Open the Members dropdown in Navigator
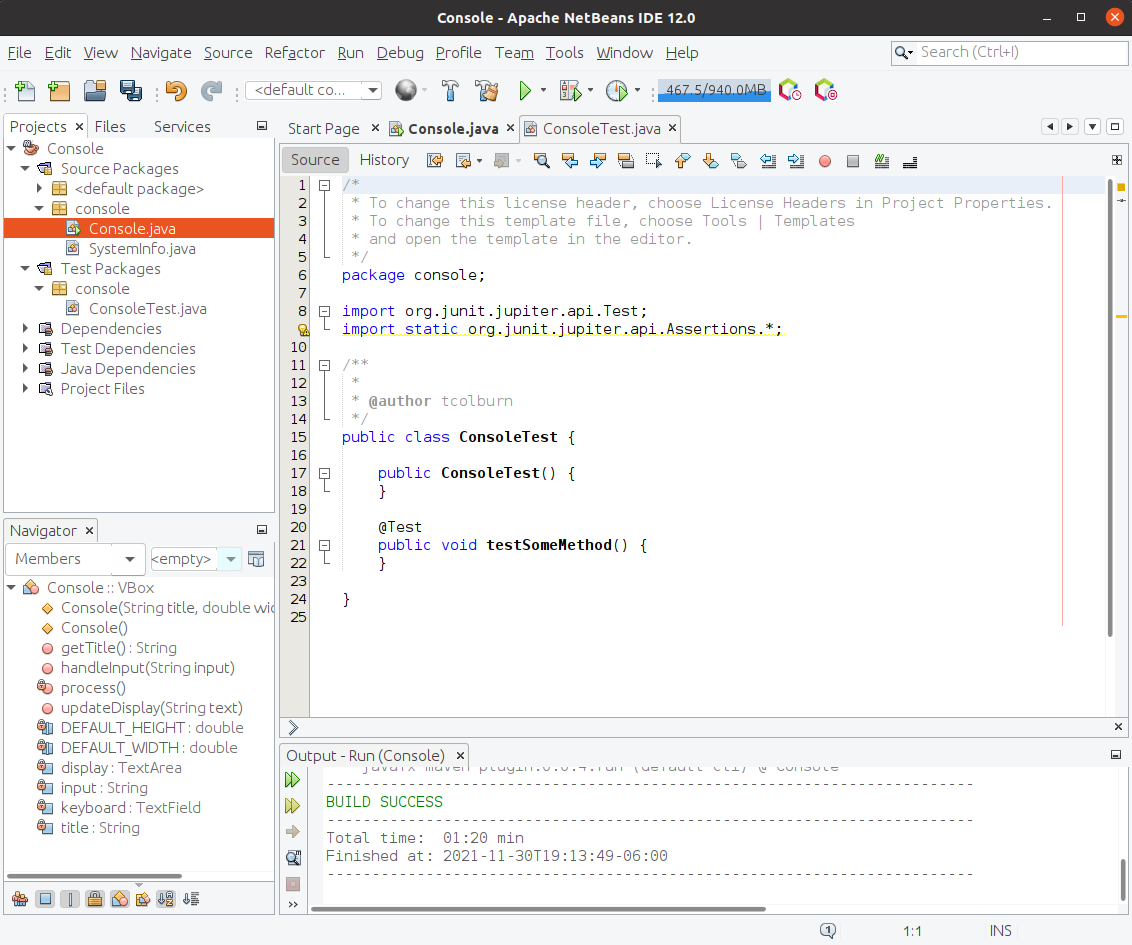This screenshot has height=945, width=1132. tap(76, 559)
